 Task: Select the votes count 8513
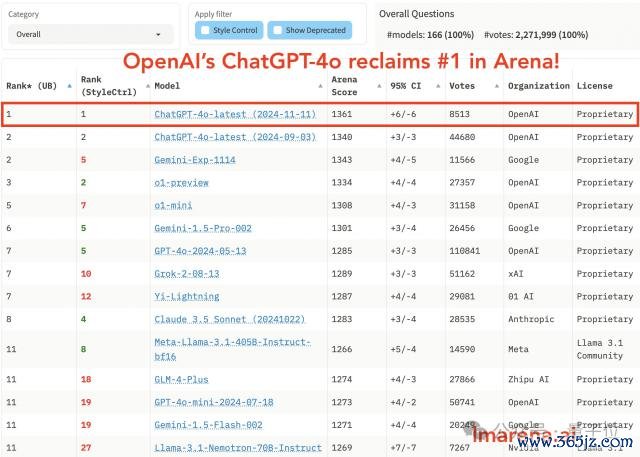click(x=459, y=114)
